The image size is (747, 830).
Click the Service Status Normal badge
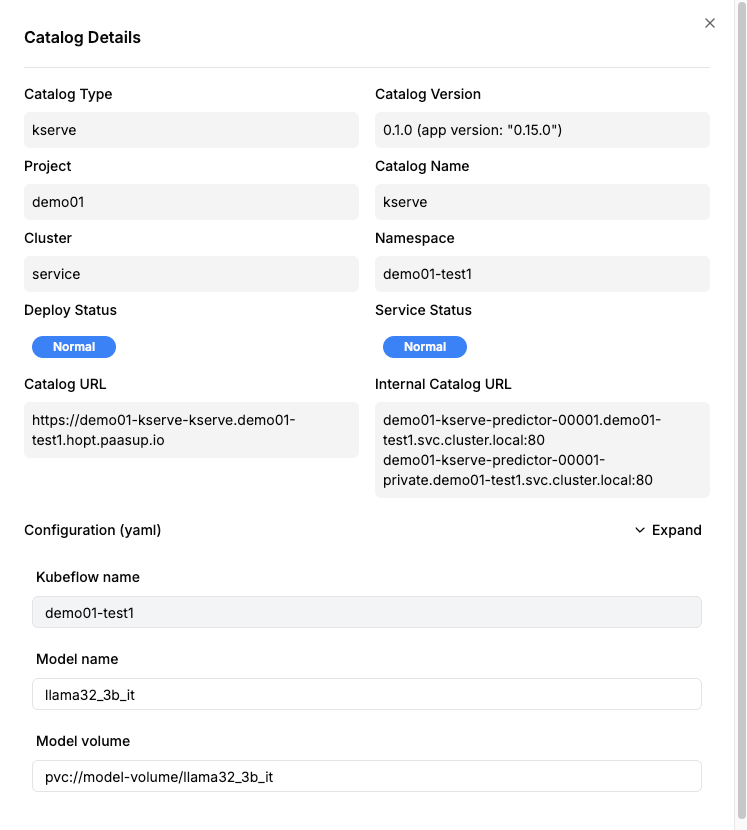[425, 347]
